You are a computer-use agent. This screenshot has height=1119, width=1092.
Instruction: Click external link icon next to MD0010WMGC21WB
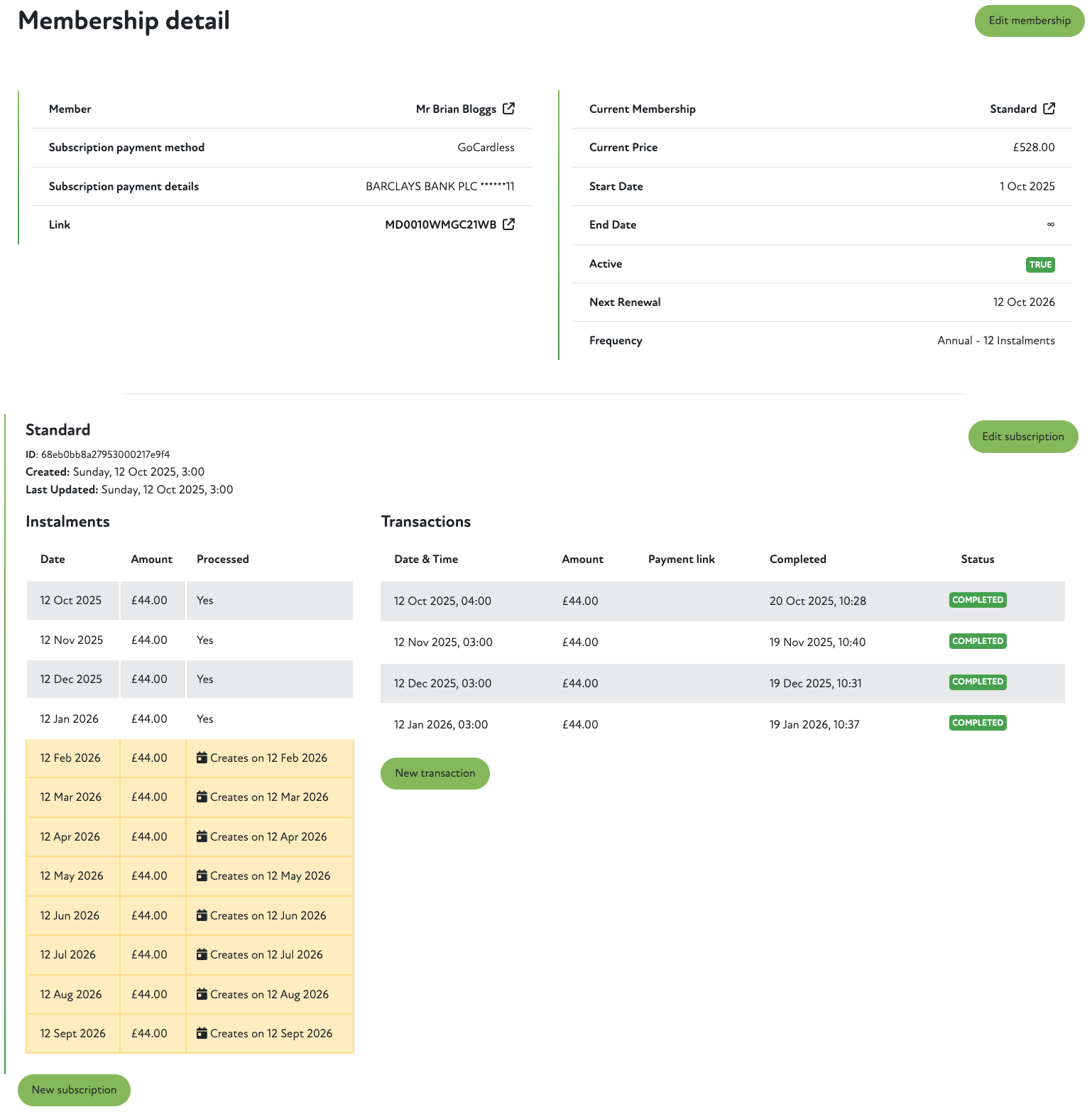coord(508,224)
